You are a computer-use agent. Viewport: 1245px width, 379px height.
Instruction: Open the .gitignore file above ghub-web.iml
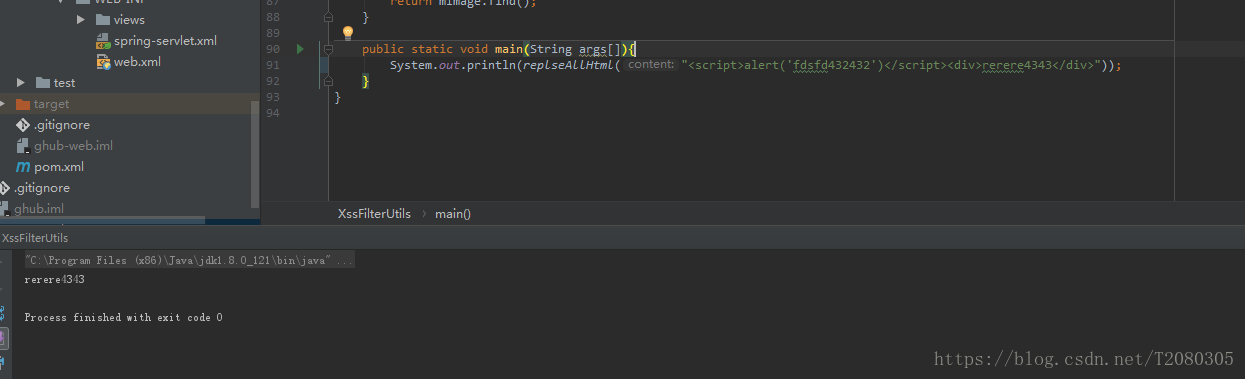point(61,125)
